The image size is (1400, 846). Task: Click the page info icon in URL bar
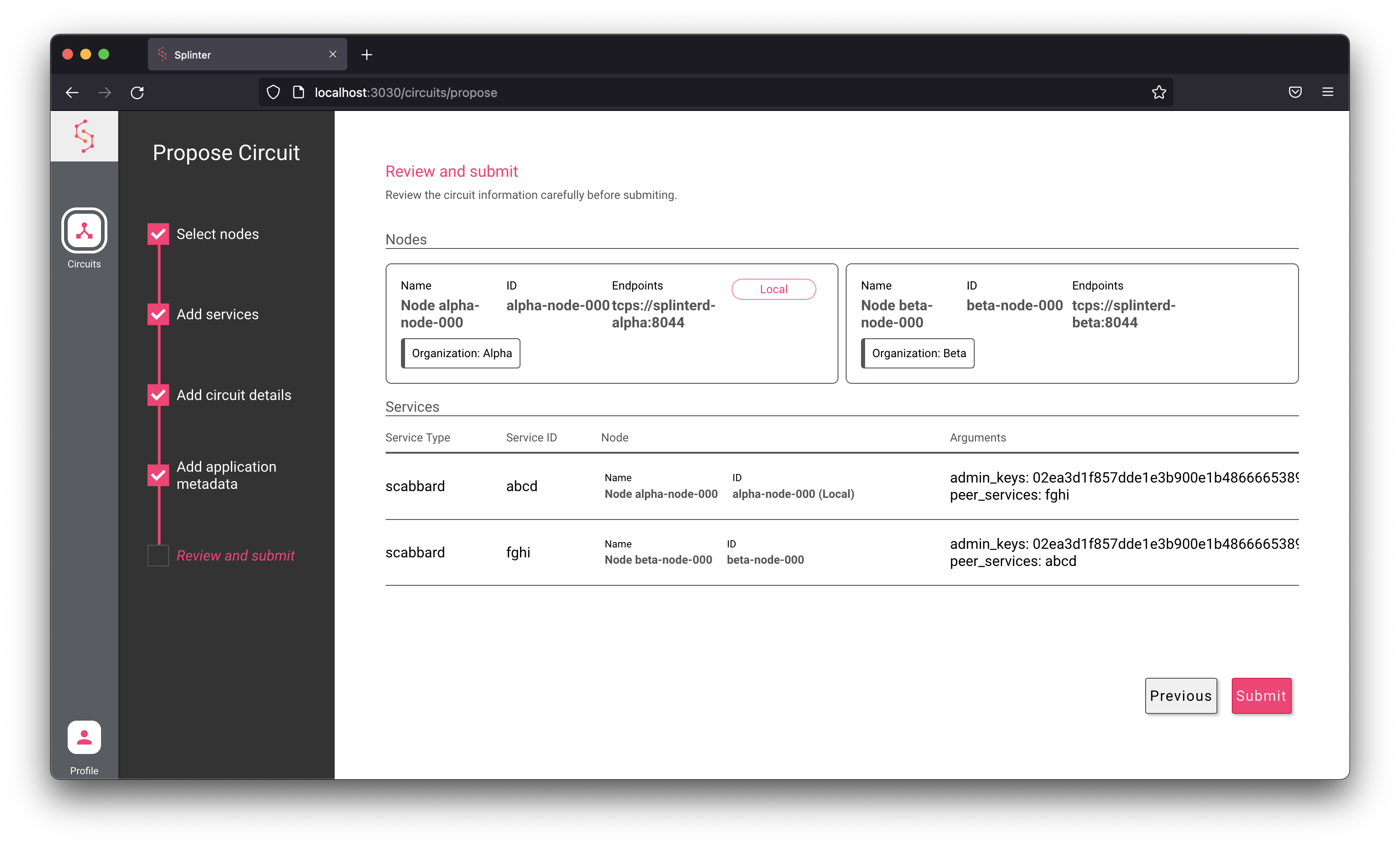tap(298, 92)
